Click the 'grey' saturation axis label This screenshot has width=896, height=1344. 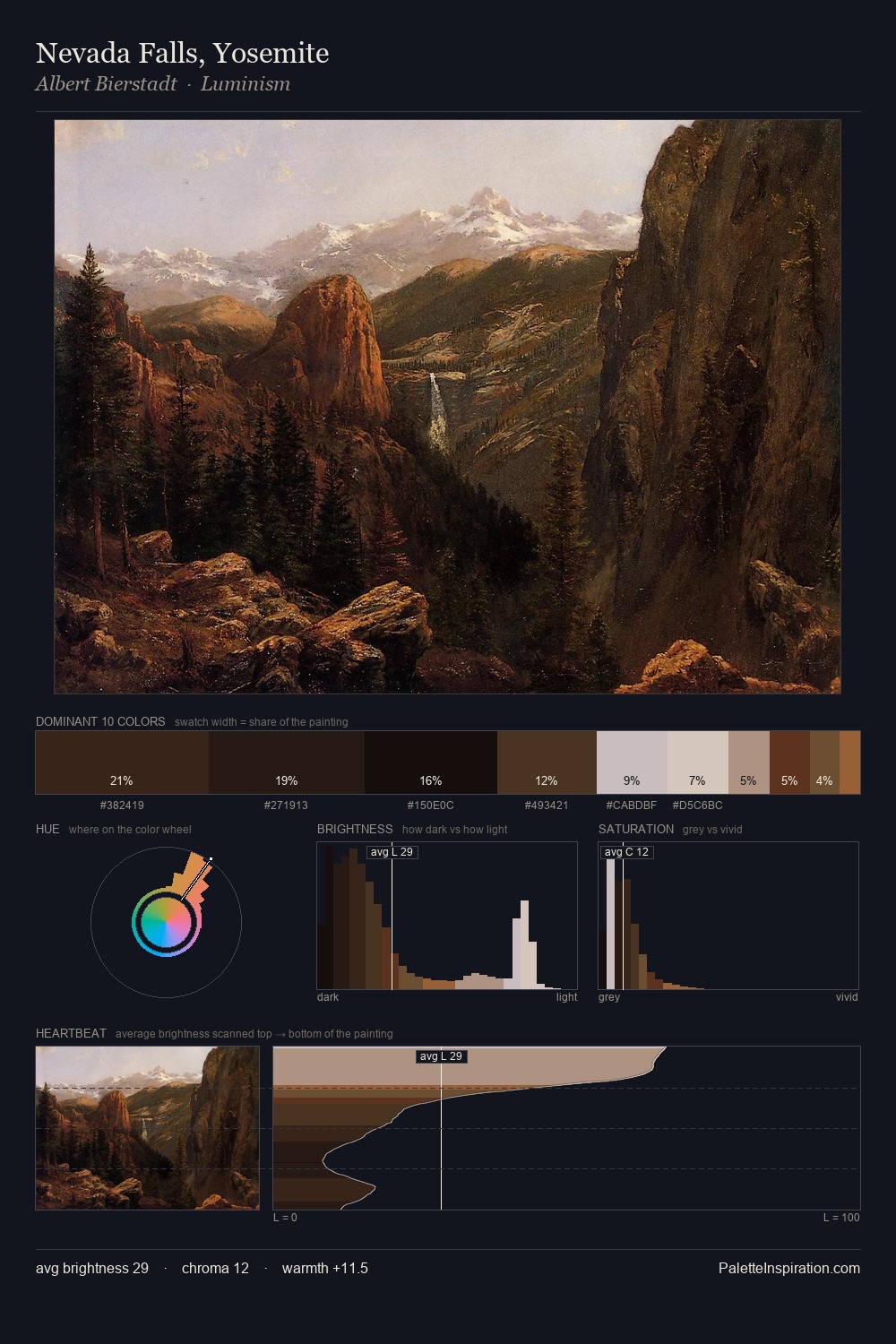pos(609,997)
